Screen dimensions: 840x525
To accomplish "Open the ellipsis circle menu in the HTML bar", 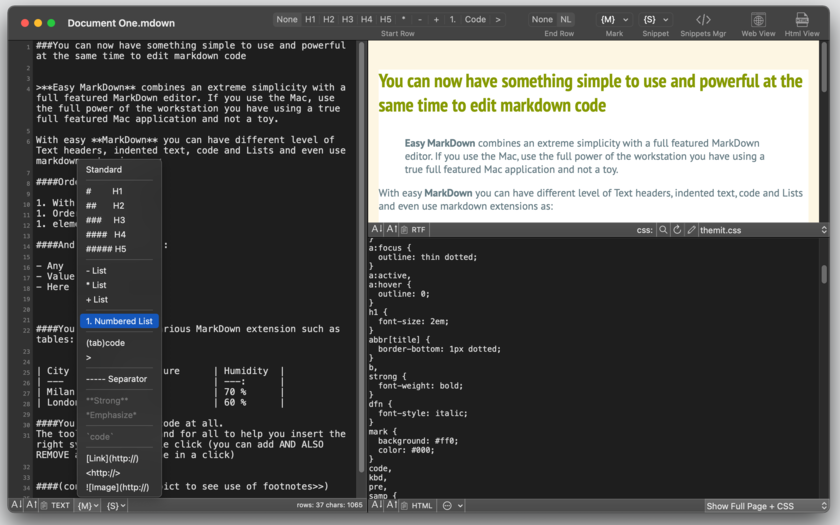I will (452, 505).
